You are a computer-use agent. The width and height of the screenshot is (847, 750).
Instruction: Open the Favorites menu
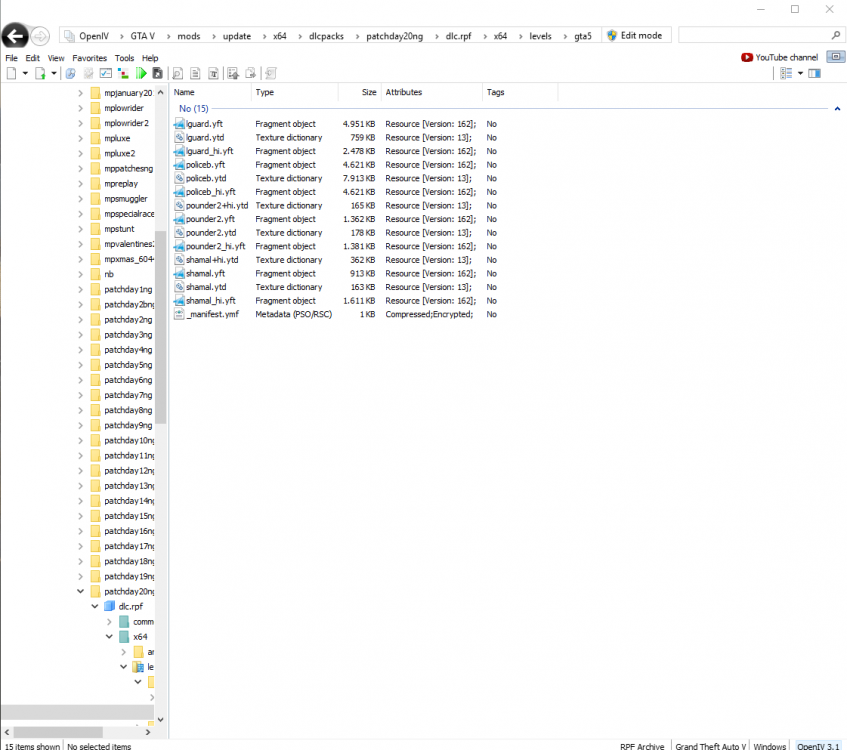point(90,58)
